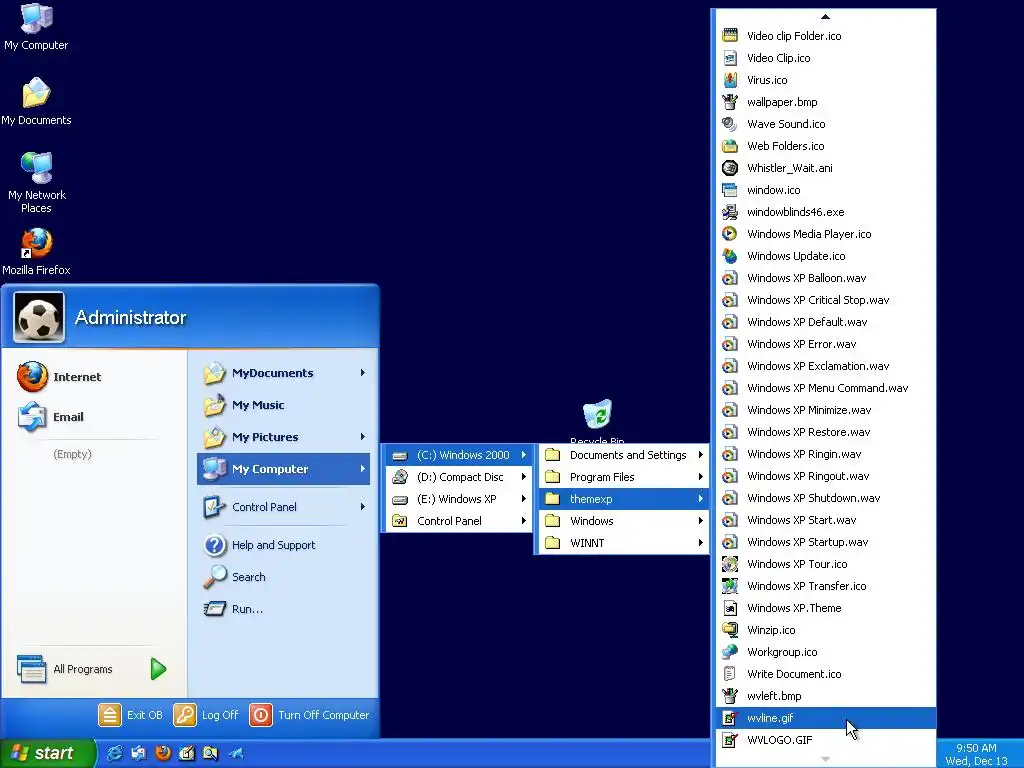Open Control Panel in drives submenu
Screen dimensions: 1024x768
459,521
